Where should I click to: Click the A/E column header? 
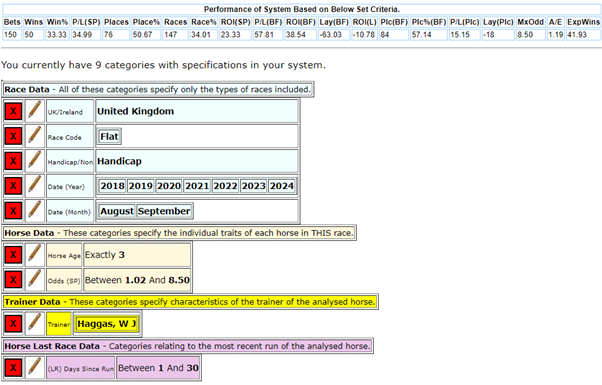(x=555, y=22)
